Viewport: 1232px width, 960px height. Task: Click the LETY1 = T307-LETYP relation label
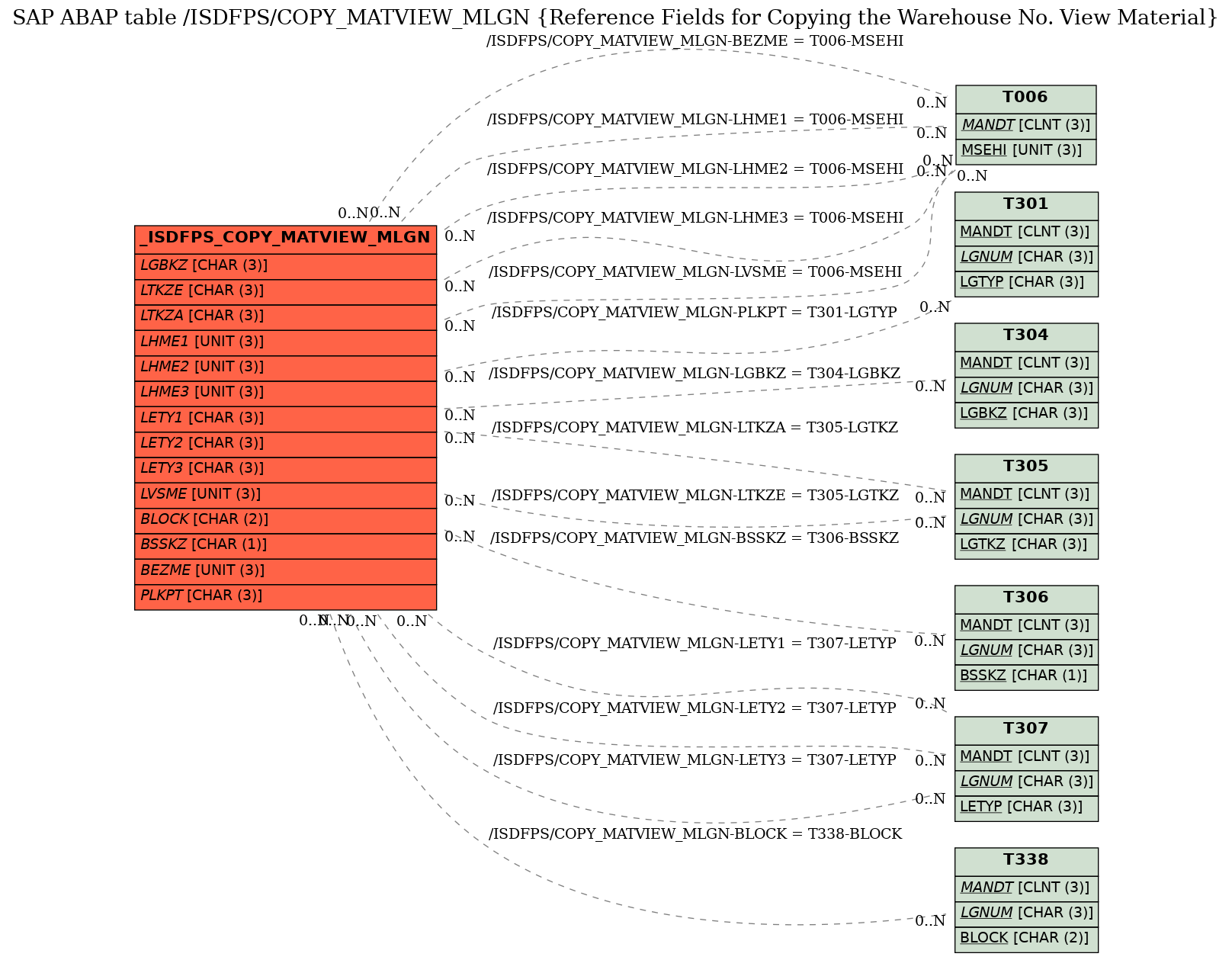pos(695,644)
